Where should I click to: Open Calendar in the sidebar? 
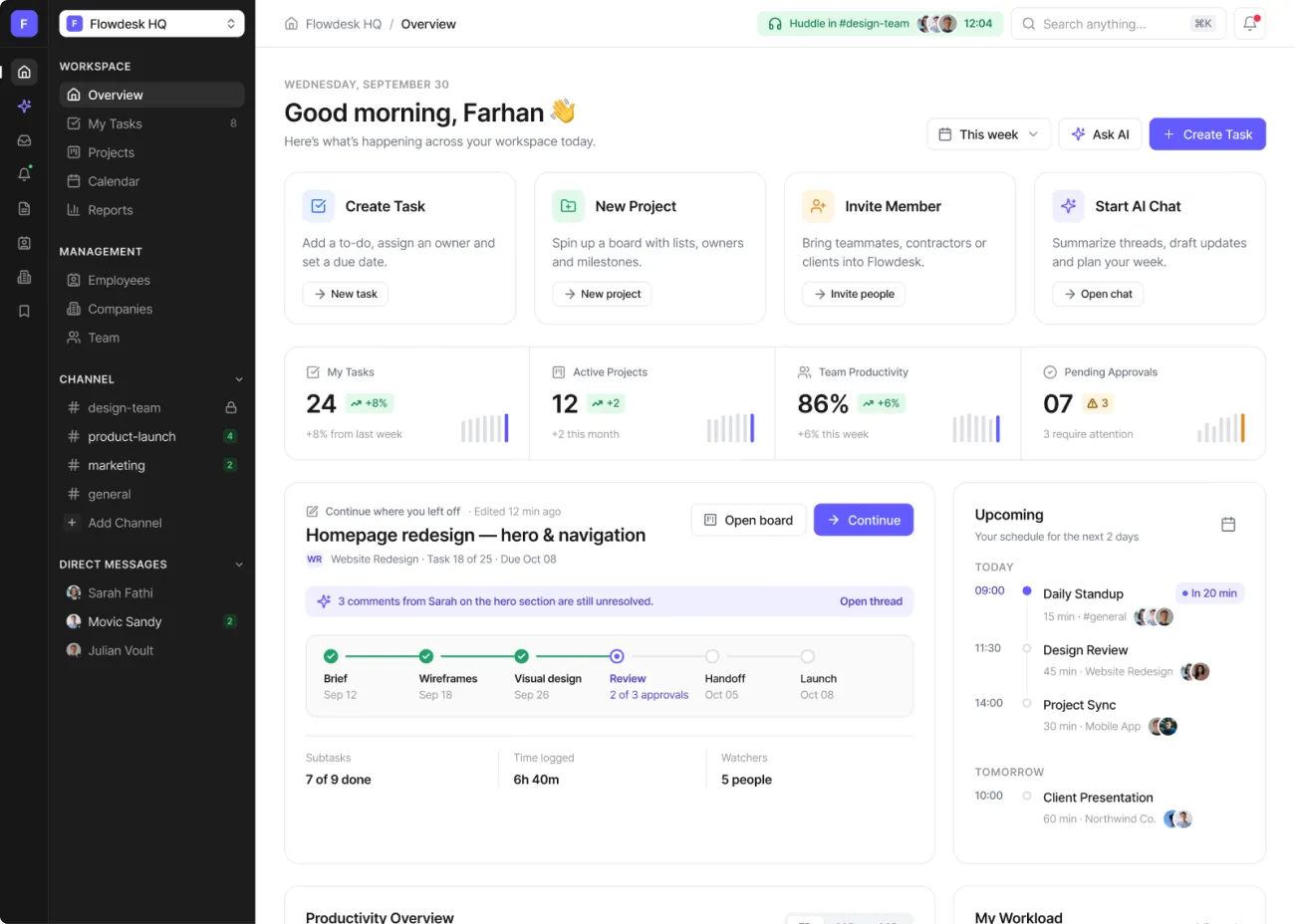(151, 181)
